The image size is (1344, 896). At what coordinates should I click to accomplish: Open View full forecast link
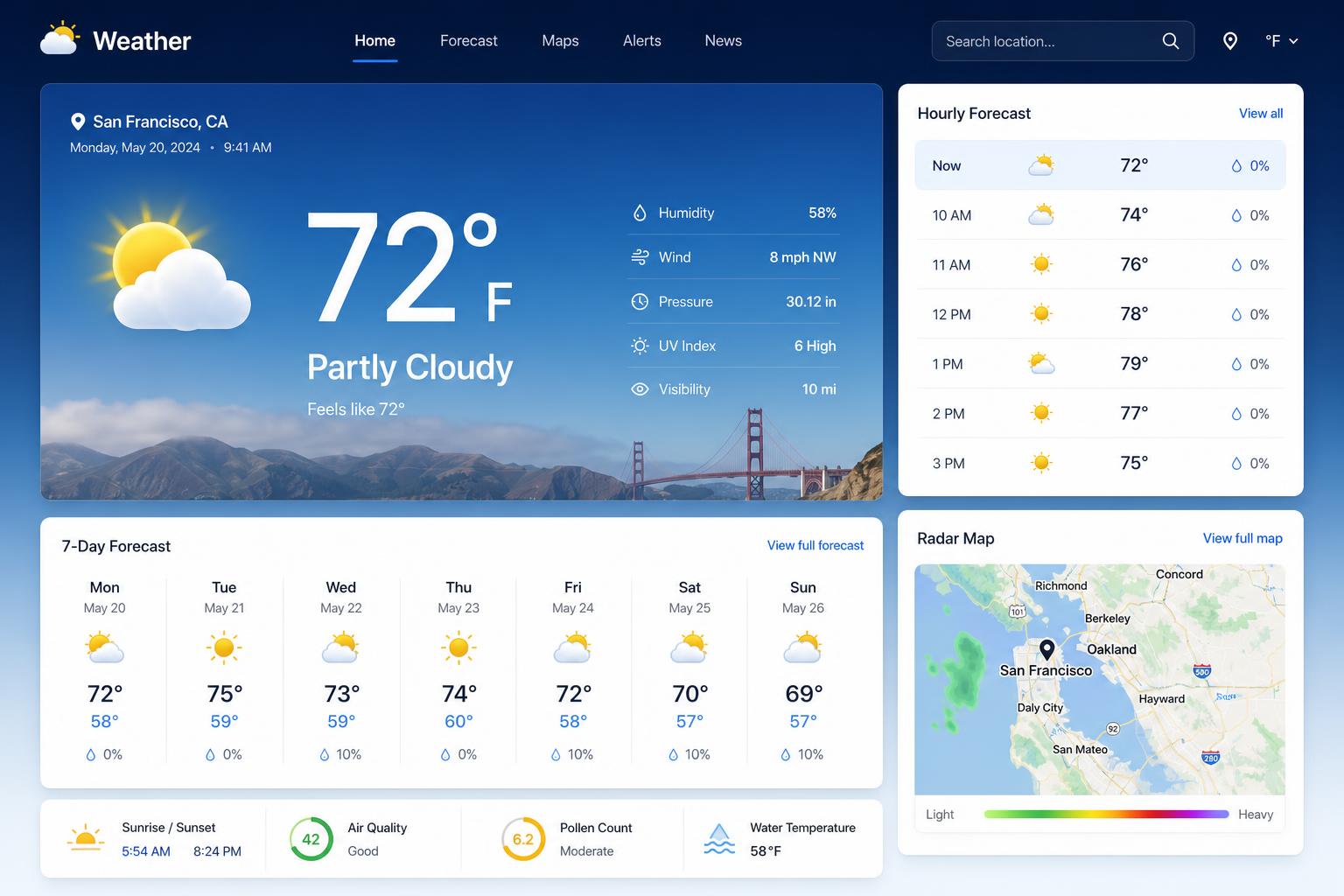coord(815,545)
